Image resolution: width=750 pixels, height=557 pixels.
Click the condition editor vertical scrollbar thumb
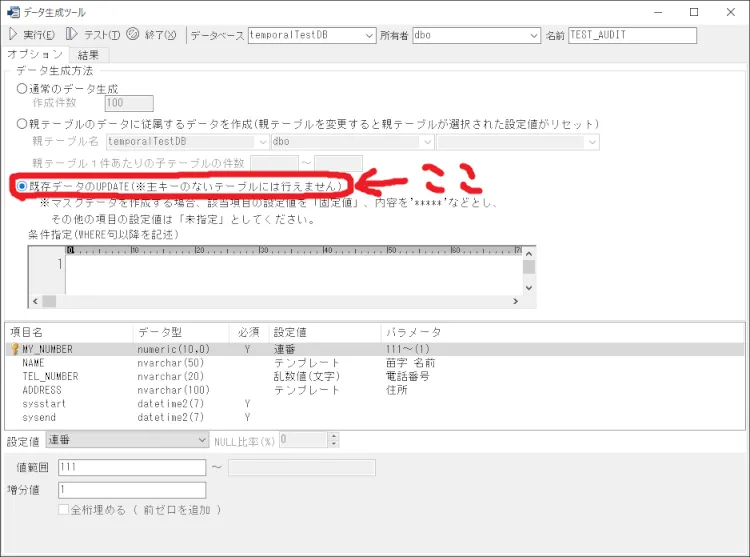529,267
